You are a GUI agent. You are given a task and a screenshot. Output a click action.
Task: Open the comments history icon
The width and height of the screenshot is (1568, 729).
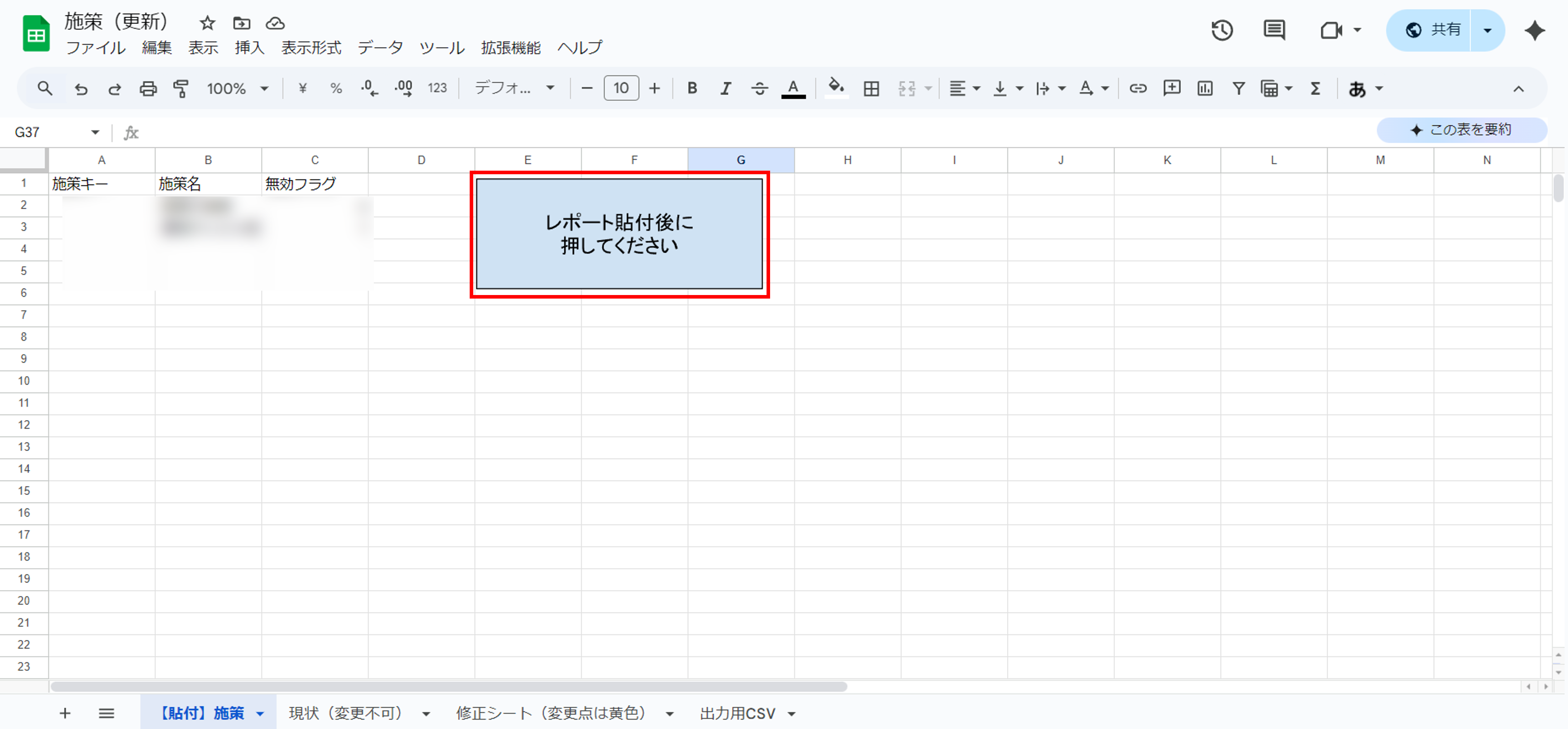coord(1274,30)
